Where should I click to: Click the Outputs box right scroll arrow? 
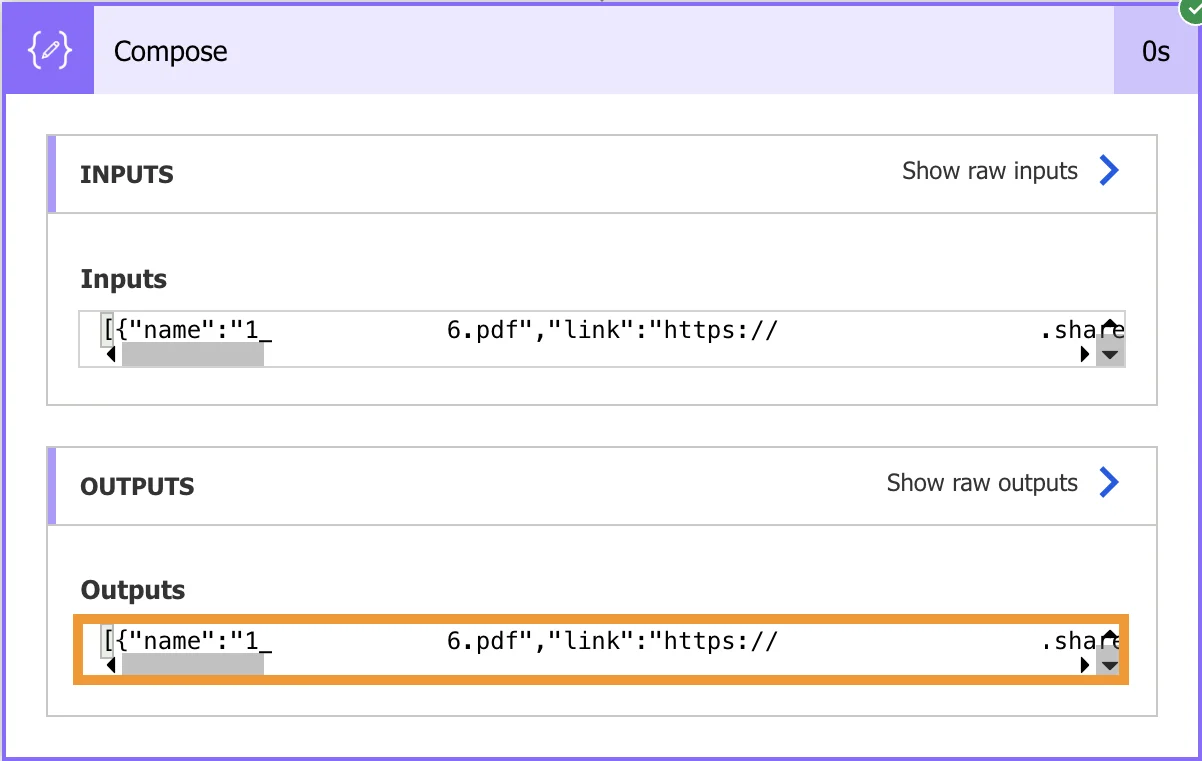coord(1087,665)
